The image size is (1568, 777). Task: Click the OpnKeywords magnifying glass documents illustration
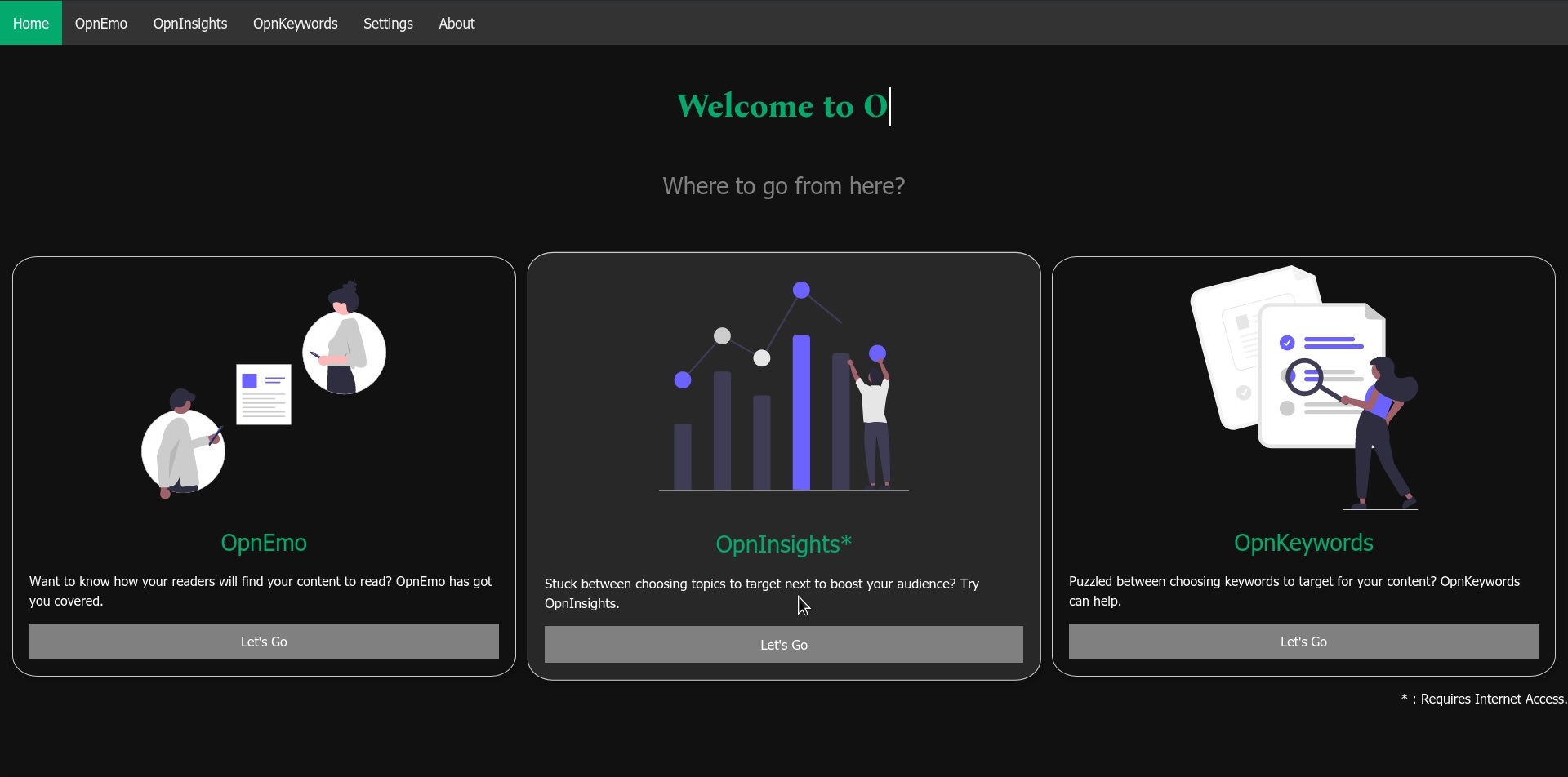point(1303,388)
